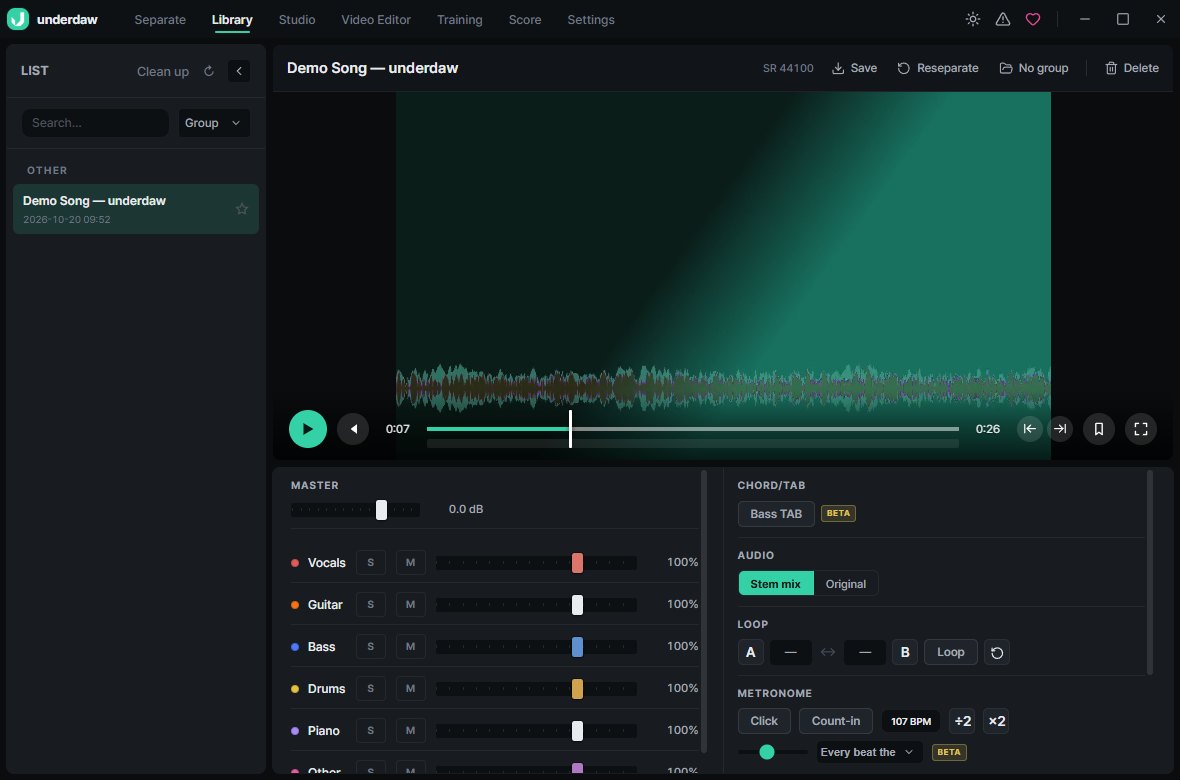Click the rewind to start triangle button
Screen dimensions: 1180x780
point(353,429)
